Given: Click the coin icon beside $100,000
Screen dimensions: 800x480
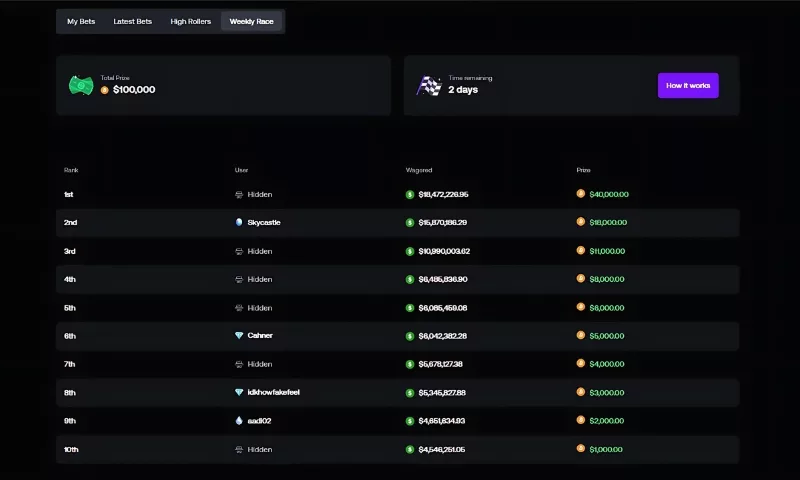Looking at the screenshot, I should click(x=105, y=90).
